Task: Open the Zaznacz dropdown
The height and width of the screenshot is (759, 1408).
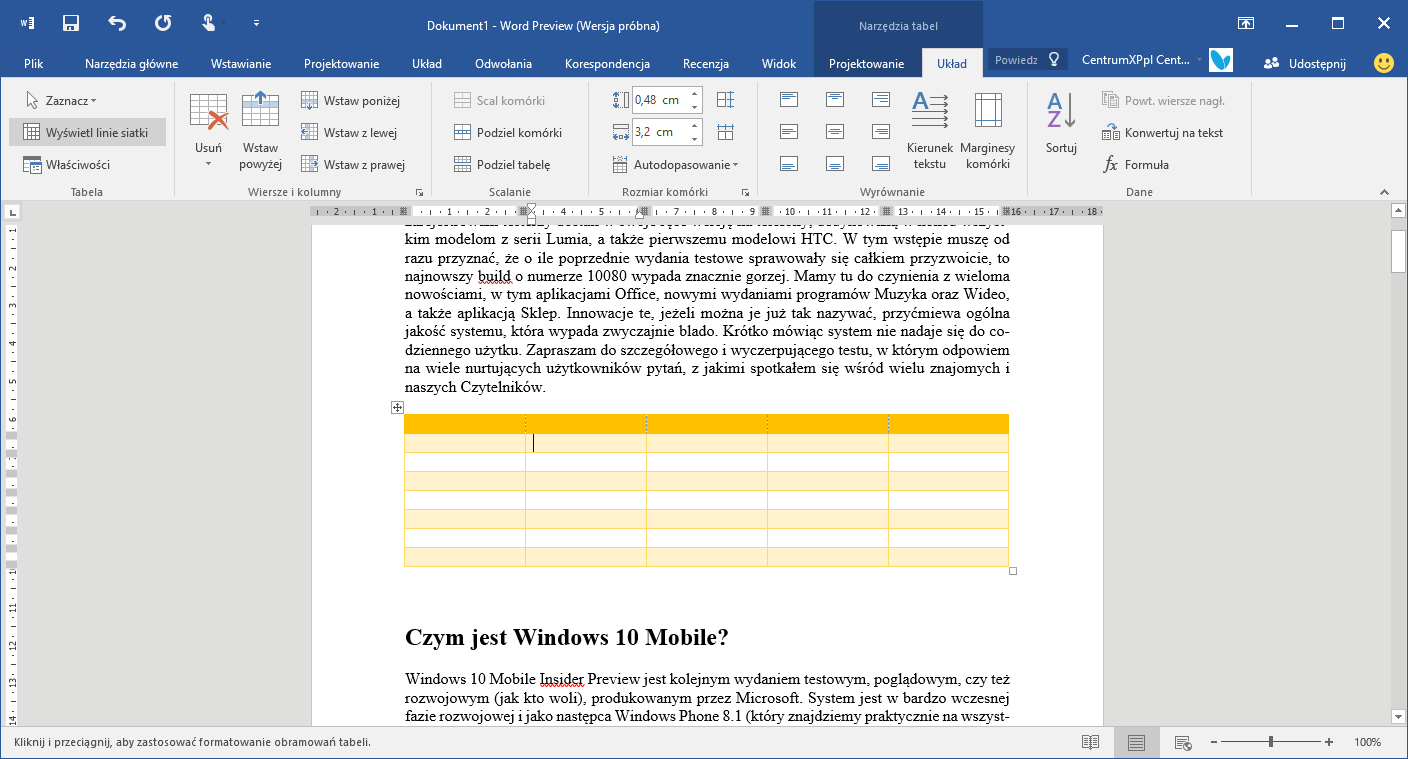Action: coord(61,101)
